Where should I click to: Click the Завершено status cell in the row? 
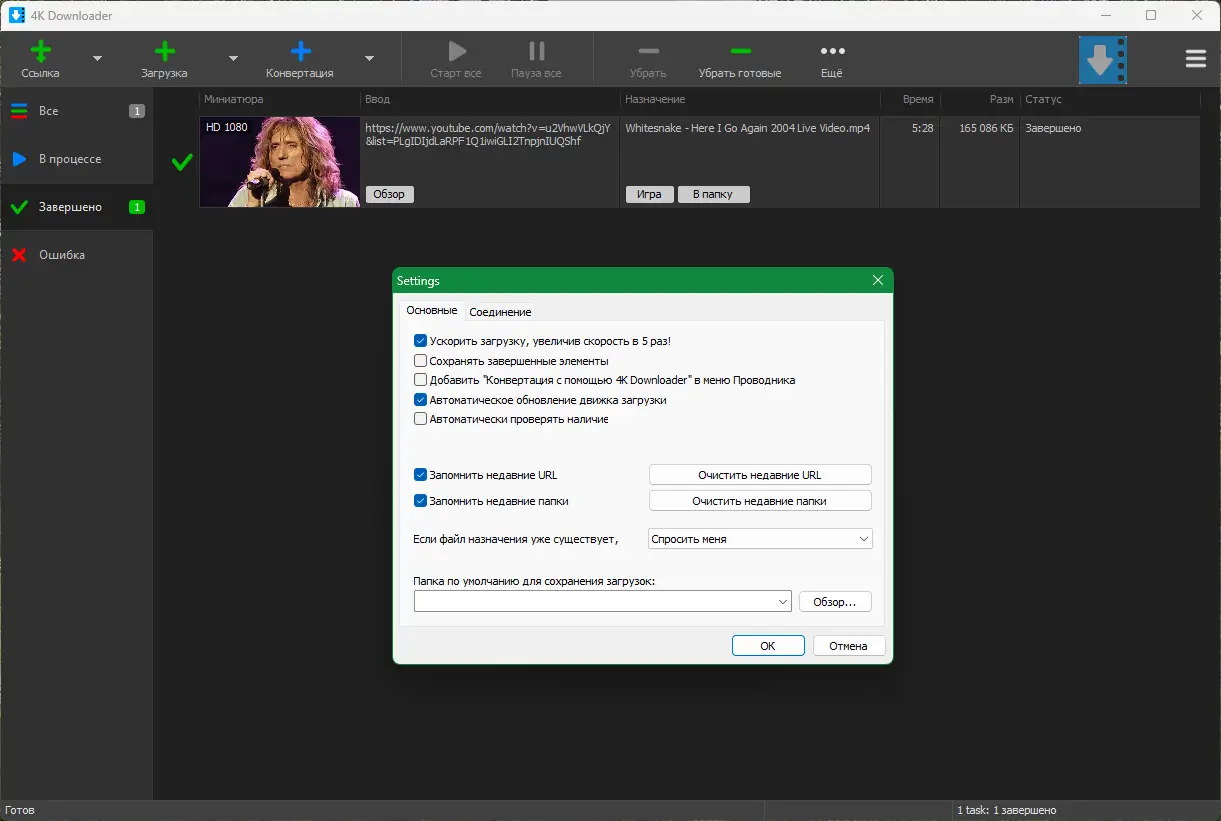1053,128
